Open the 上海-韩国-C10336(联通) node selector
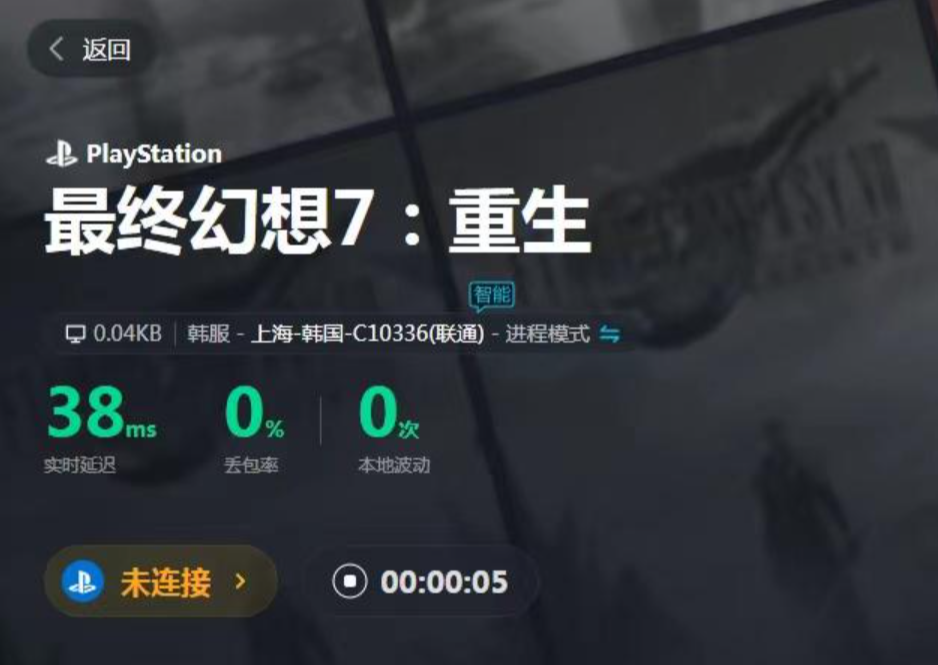Screen dimensions: 938x665 pyautogui.click(x=367, y=334)
